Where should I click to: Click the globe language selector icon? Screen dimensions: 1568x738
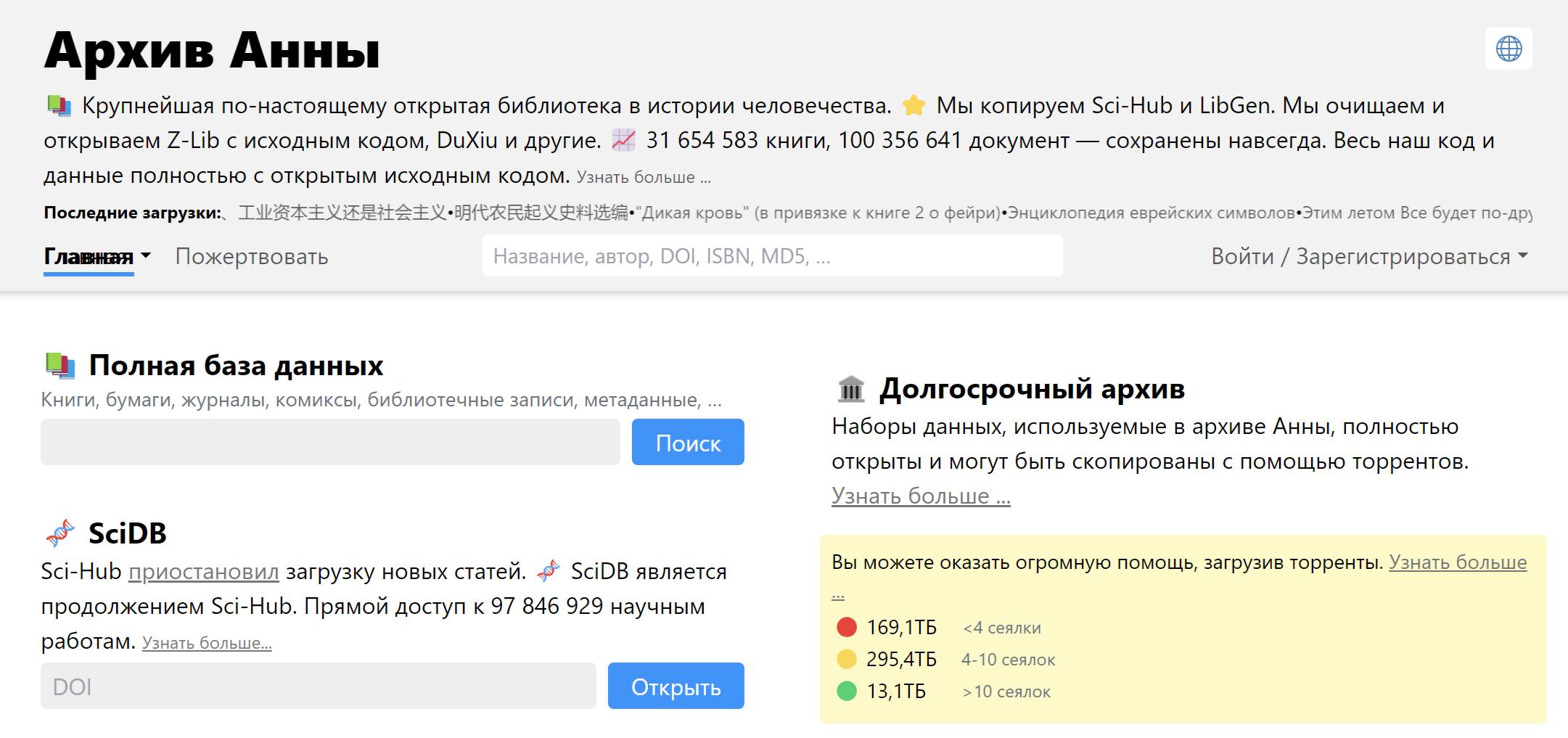tap(1509, 49)
